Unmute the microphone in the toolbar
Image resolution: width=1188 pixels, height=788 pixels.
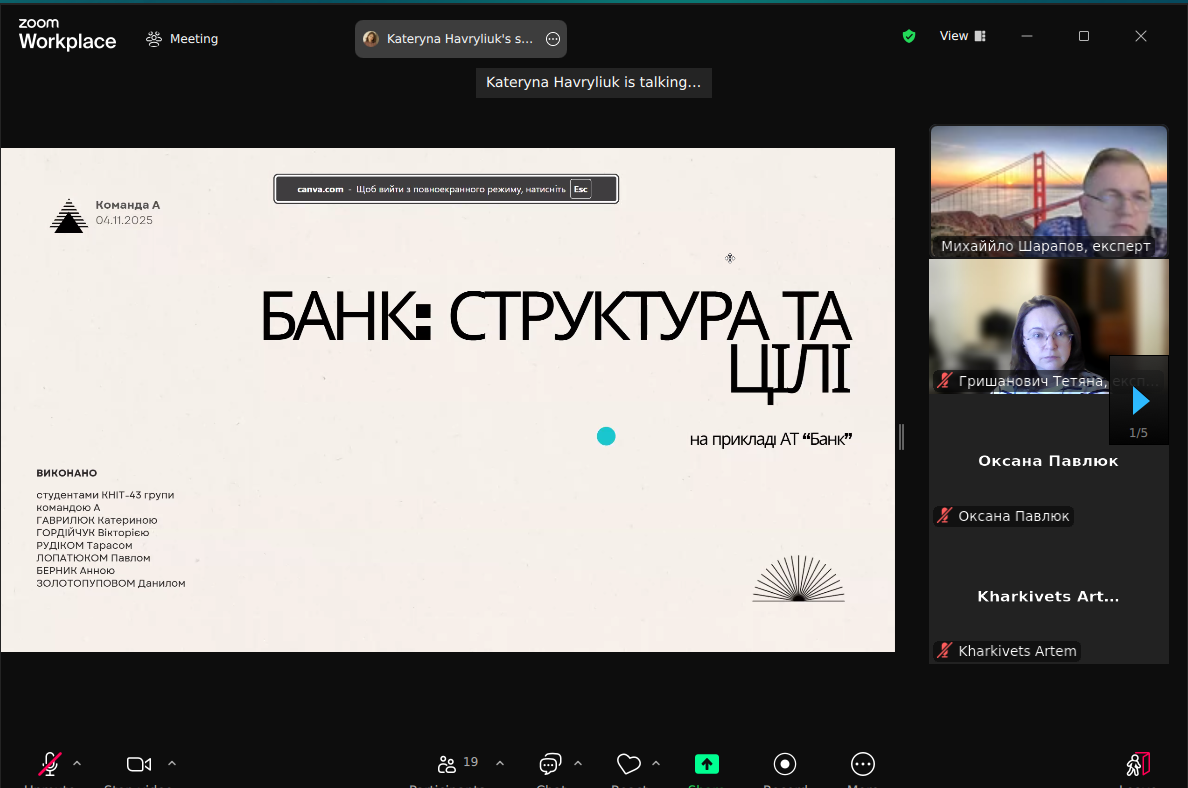(x=49, y=765)
